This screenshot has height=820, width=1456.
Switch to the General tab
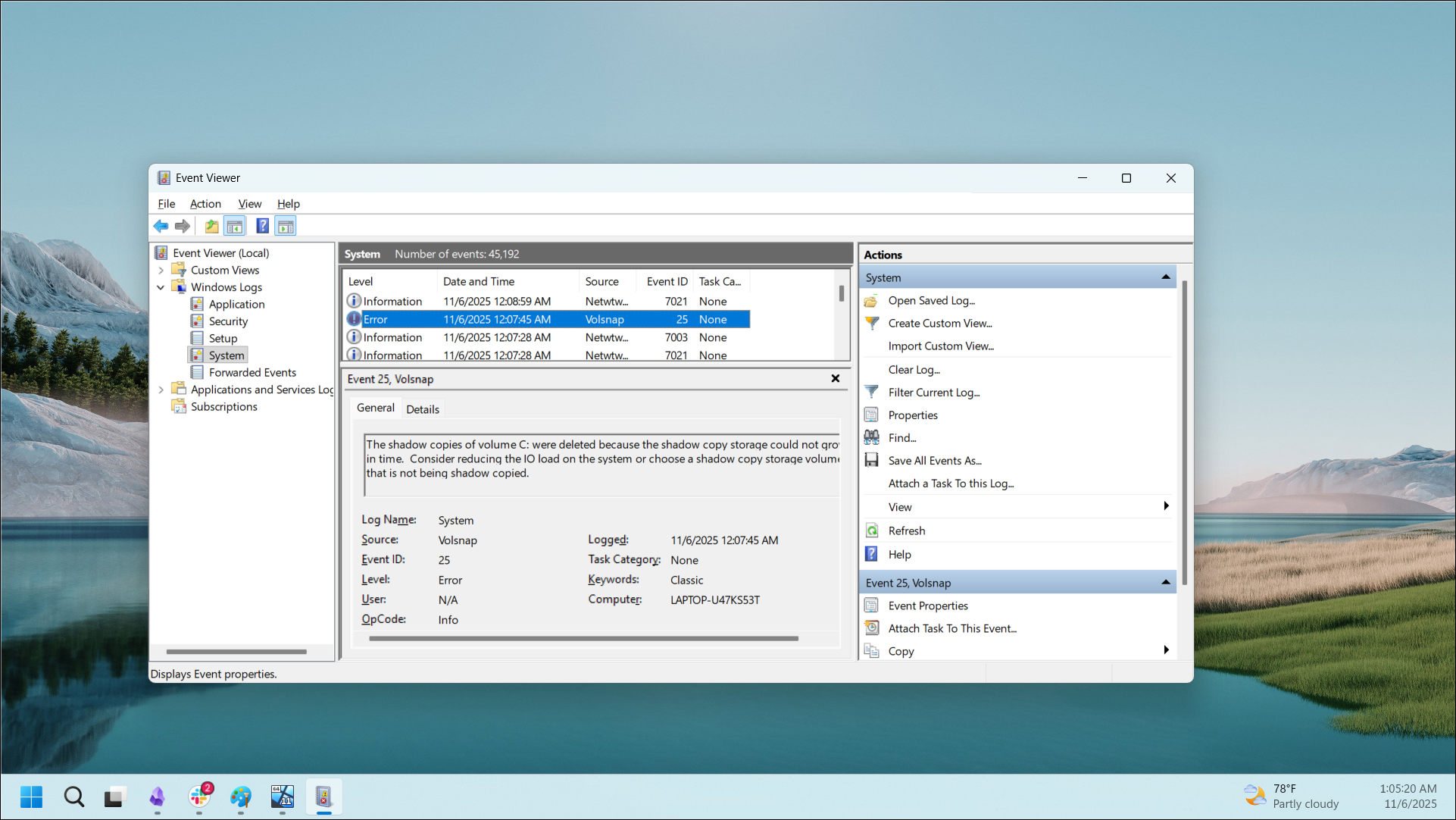376,408
